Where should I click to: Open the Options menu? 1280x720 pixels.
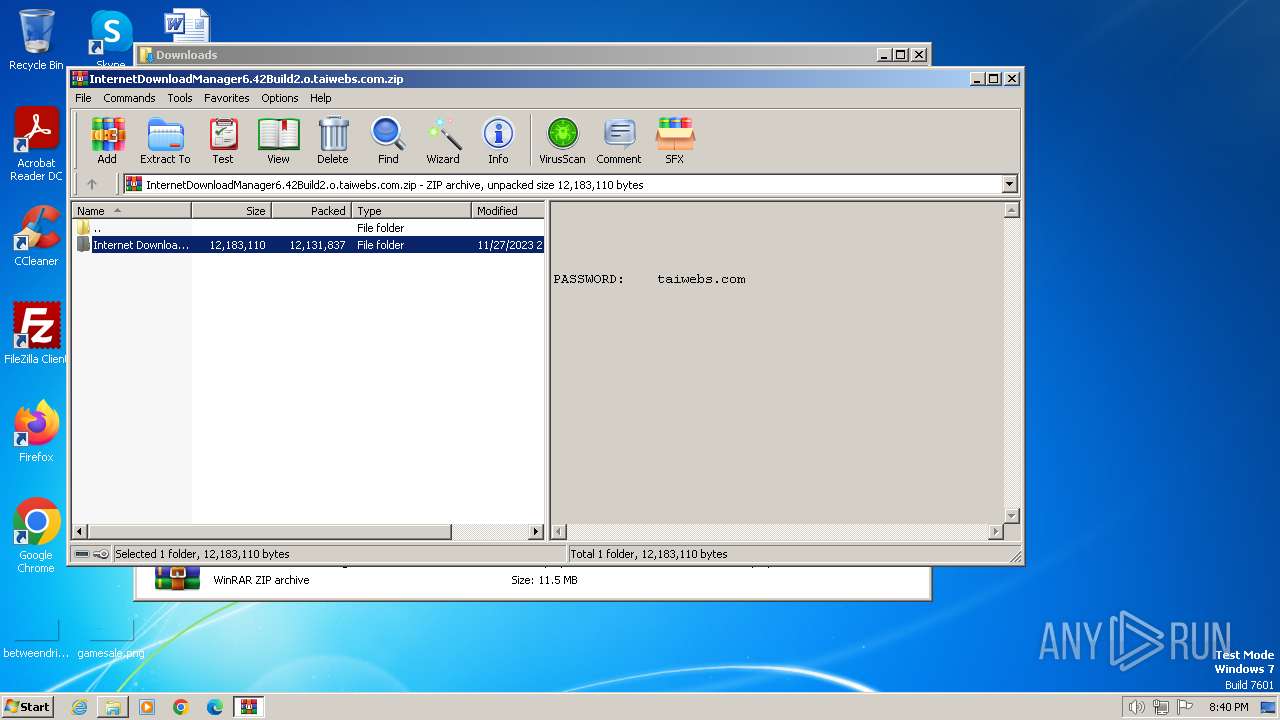tap(280, 98)
